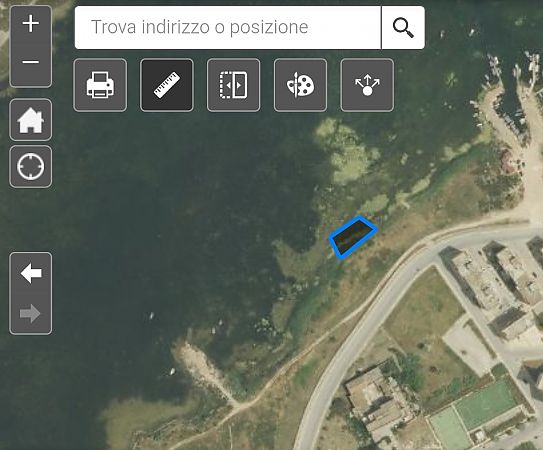The height and width of the screenshot is (450, 543).
Task: Select the blue-outlined measured polygon
Action: click(353, 237)
